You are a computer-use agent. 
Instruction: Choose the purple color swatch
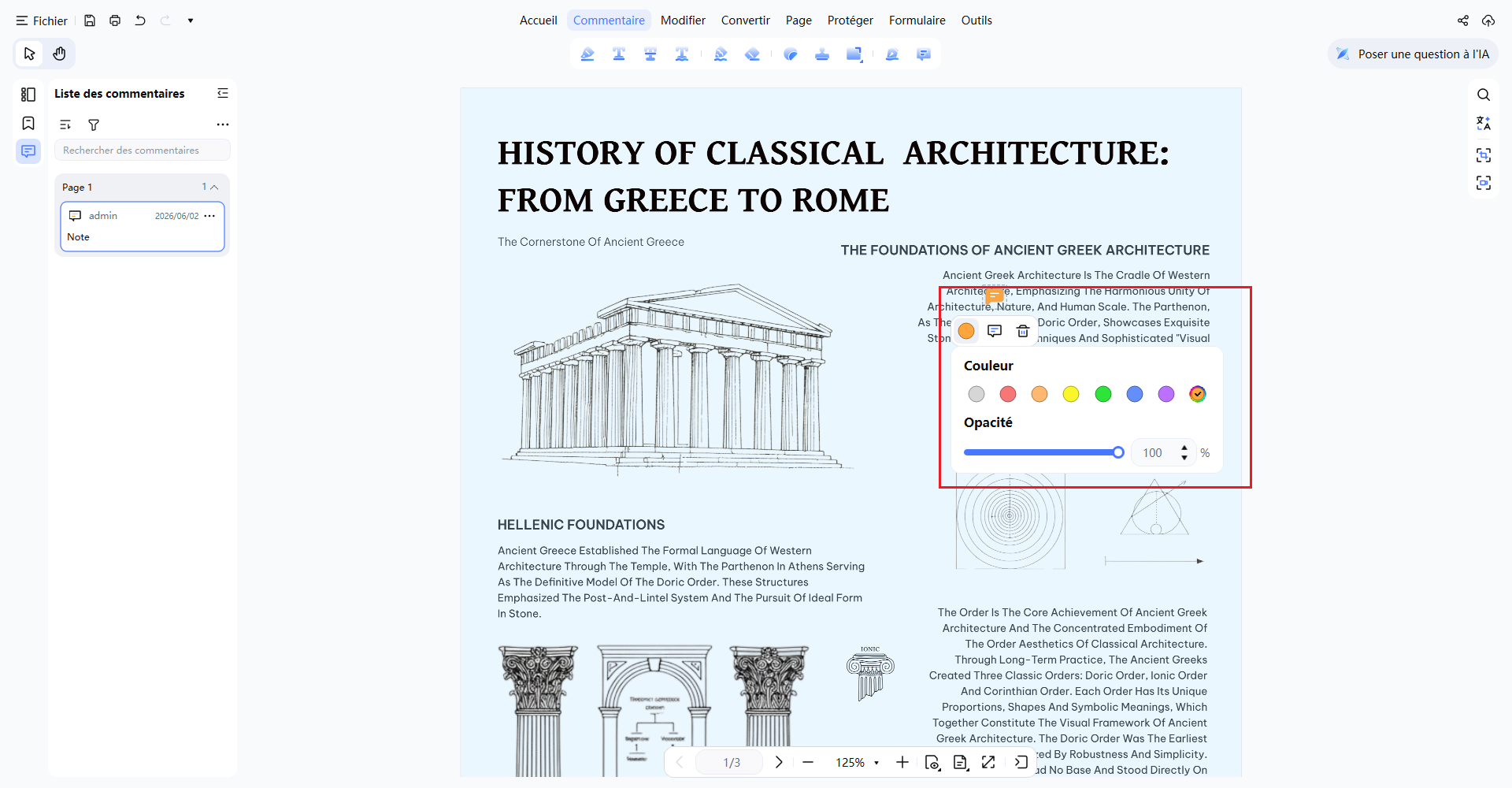tap(1166, 394)
